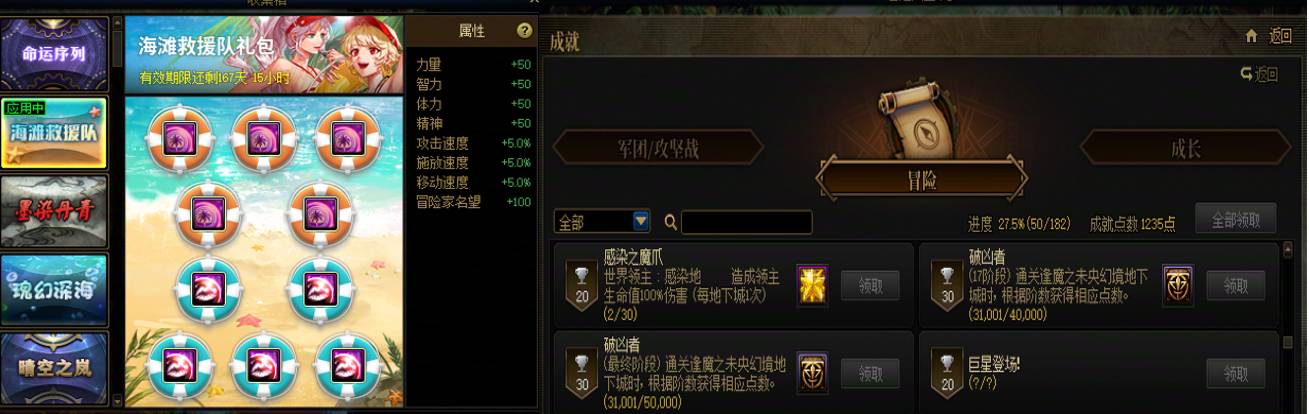
Task: Click the search magnifier icon
Action: tap(671, 222)
